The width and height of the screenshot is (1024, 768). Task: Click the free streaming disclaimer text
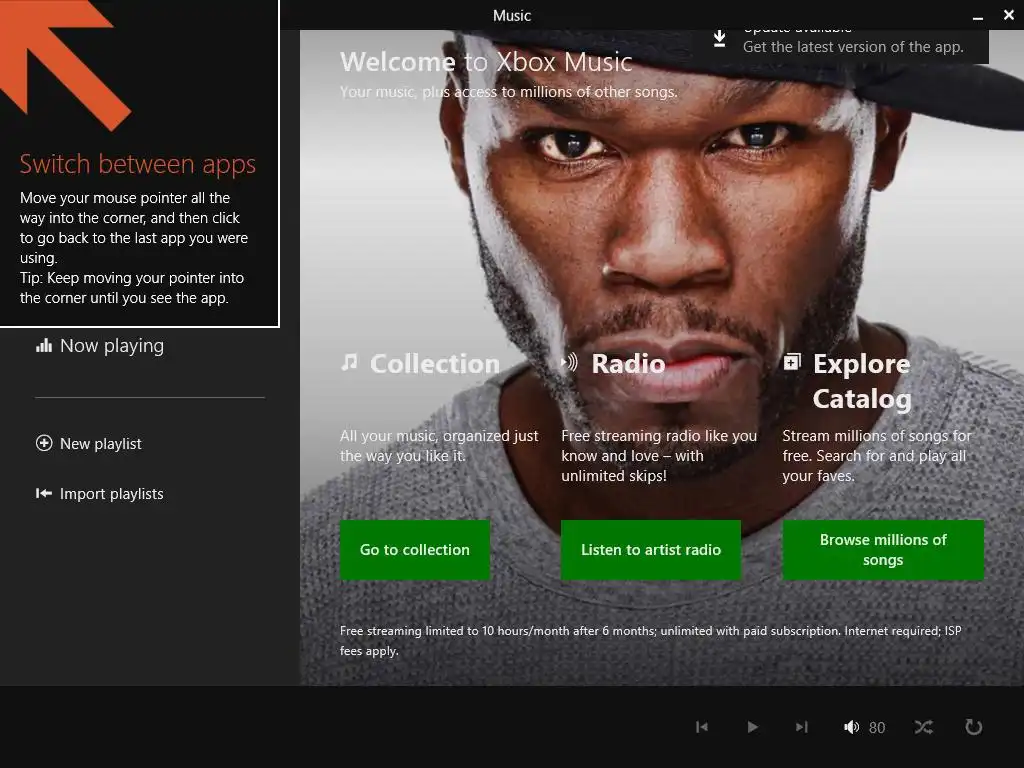[x=650, y=641]
